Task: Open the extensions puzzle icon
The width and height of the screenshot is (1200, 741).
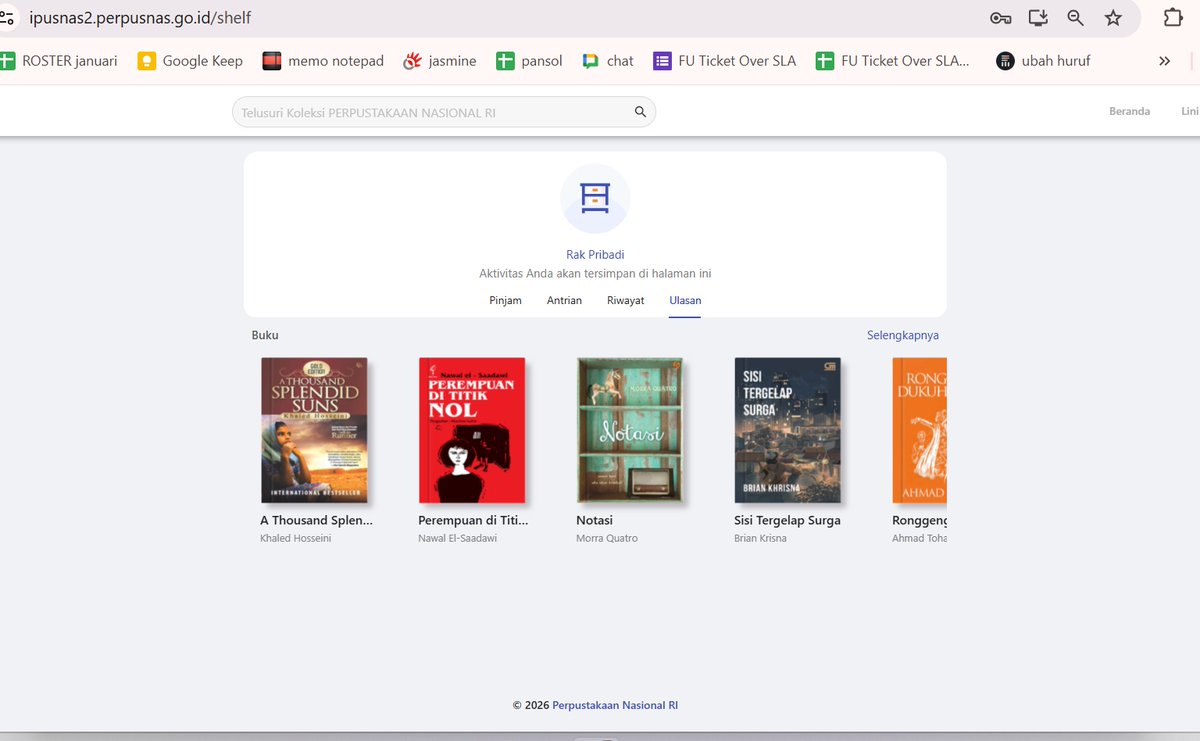Action: tap(1172, 18)
